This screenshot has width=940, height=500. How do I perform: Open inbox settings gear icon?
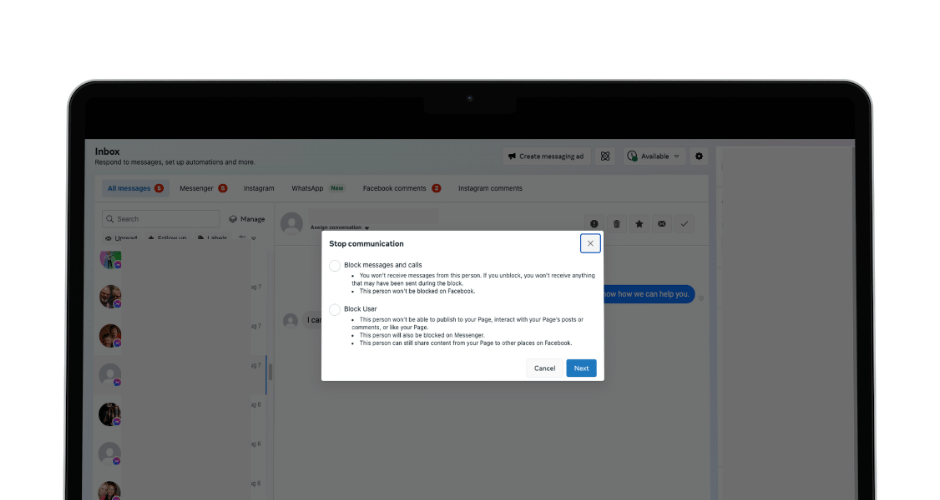[698, 156]
